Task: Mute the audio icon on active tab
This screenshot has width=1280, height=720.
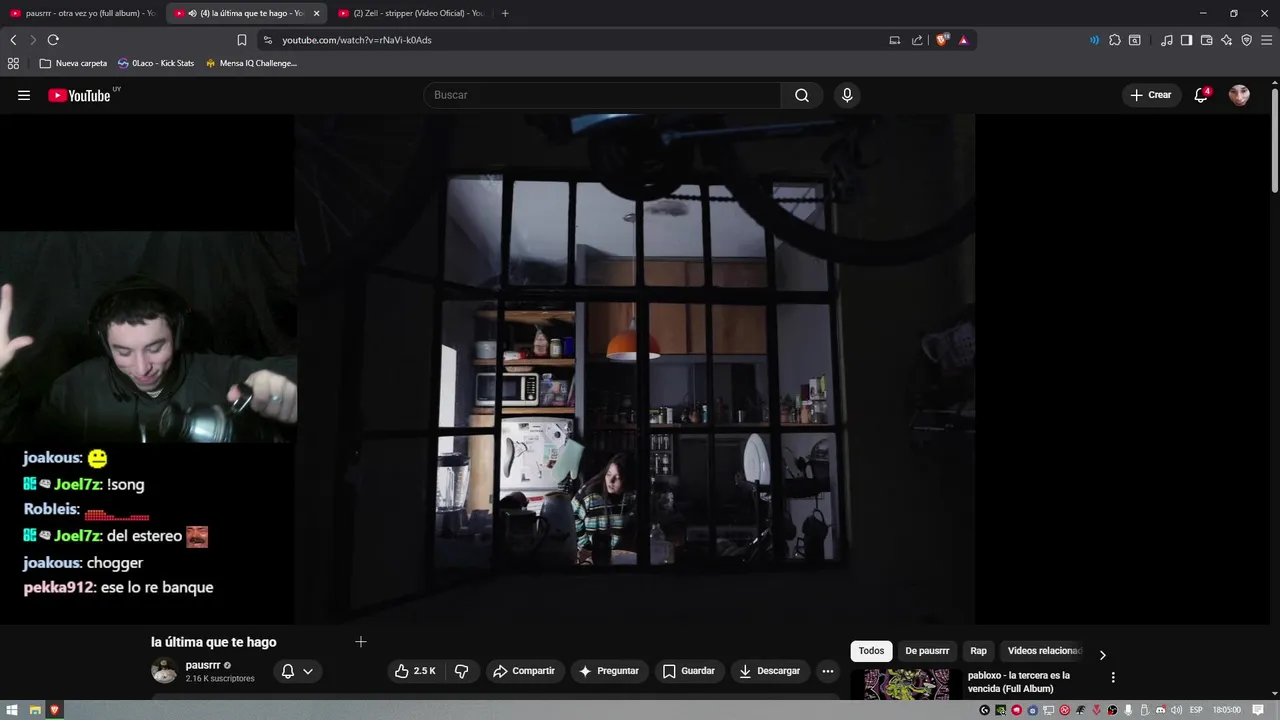Action: [192, 13]
